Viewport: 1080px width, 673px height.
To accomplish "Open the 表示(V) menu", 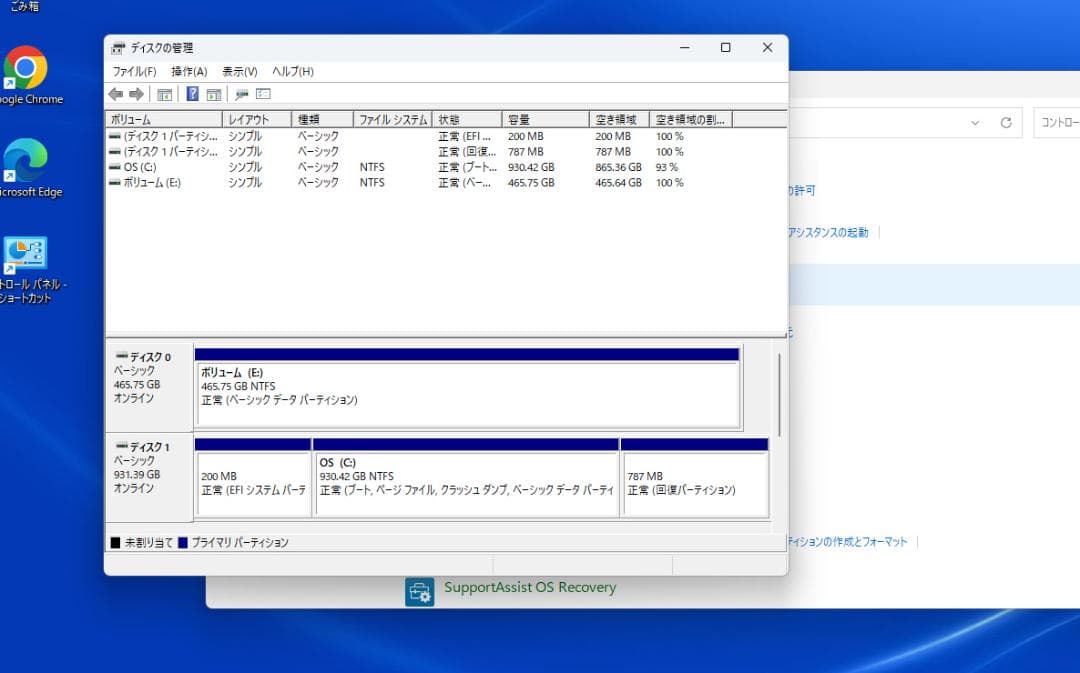I will pos(240,71).
